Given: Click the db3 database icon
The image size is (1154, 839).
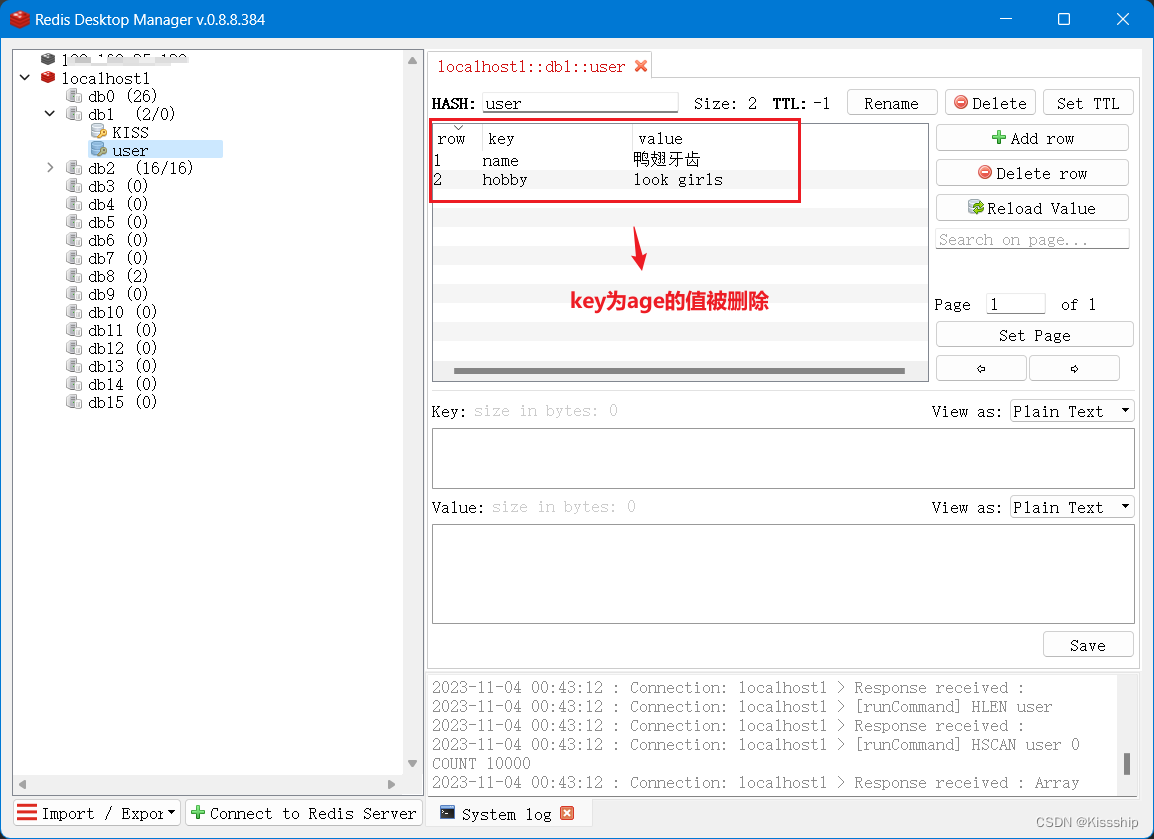Looking at the screenshot, I should click(x=74, y=185).
